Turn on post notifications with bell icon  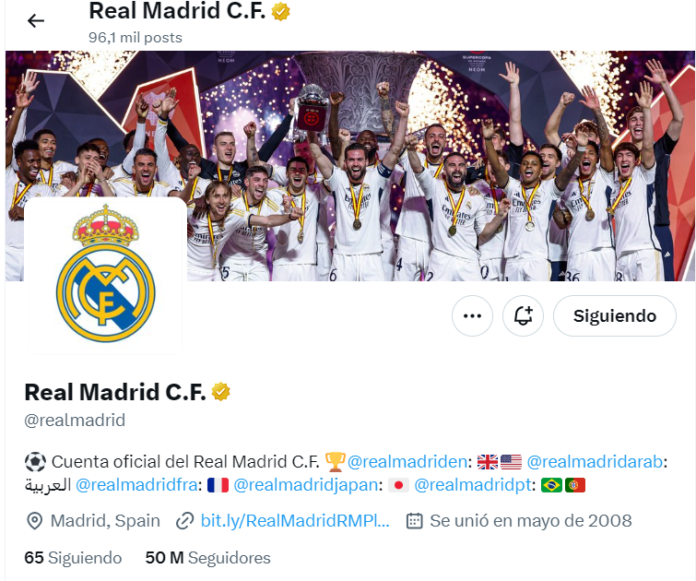[x=523, y=316]
